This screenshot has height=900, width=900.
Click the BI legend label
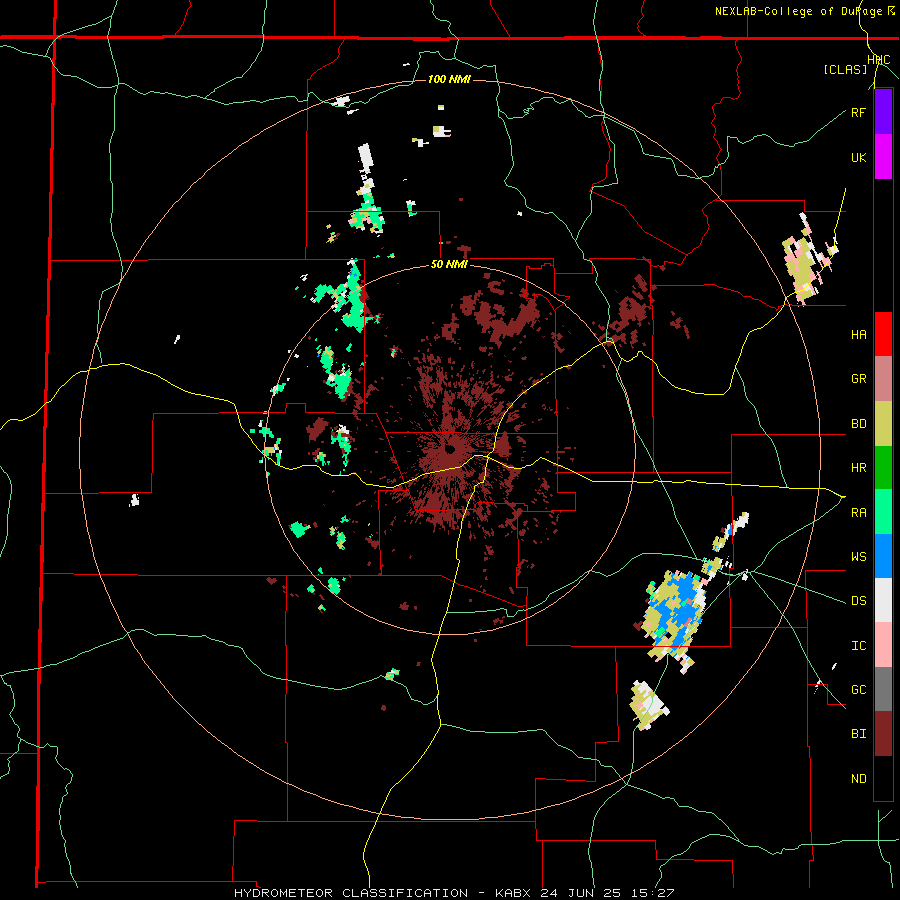click(x=858, y=734)
